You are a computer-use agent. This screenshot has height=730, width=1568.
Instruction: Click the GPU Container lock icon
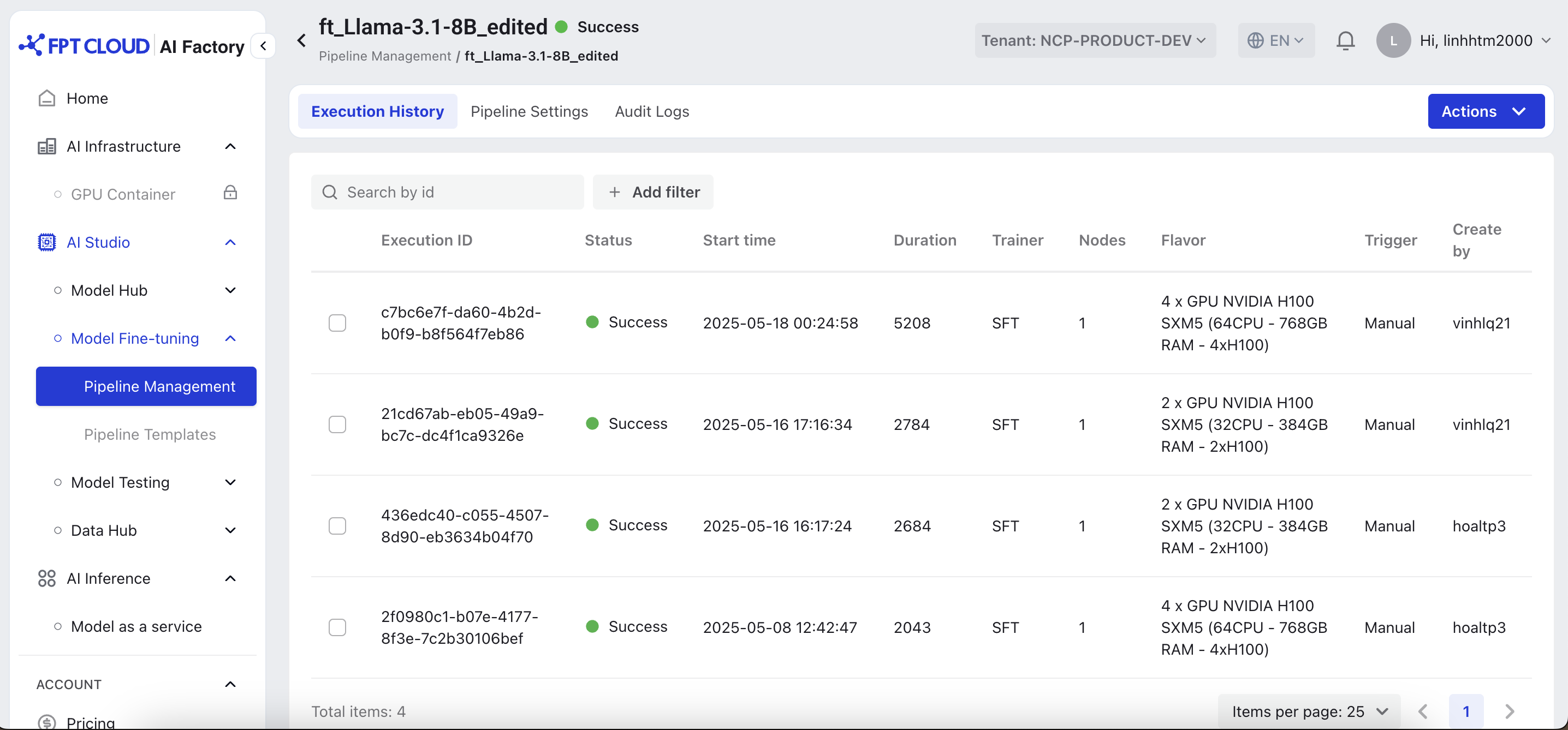point(230,193)
